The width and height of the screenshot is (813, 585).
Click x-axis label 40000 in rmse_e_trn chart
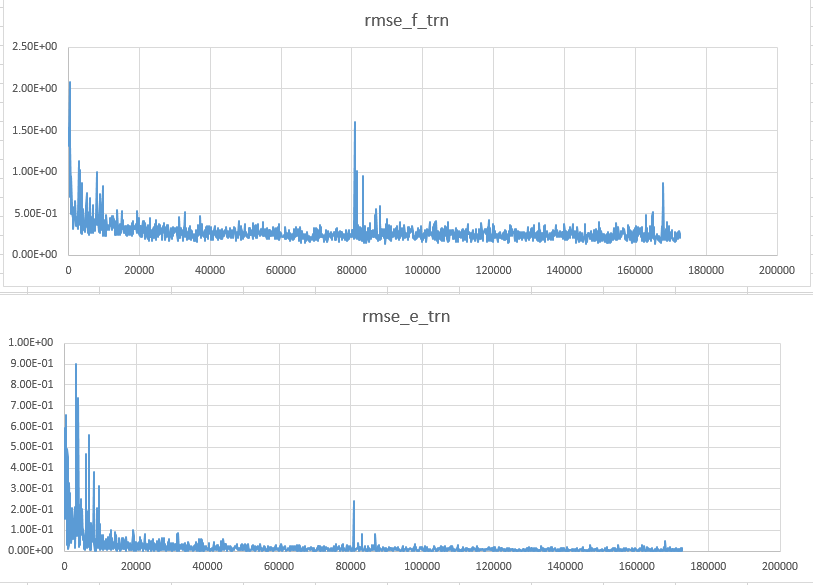tap(207, 566)
